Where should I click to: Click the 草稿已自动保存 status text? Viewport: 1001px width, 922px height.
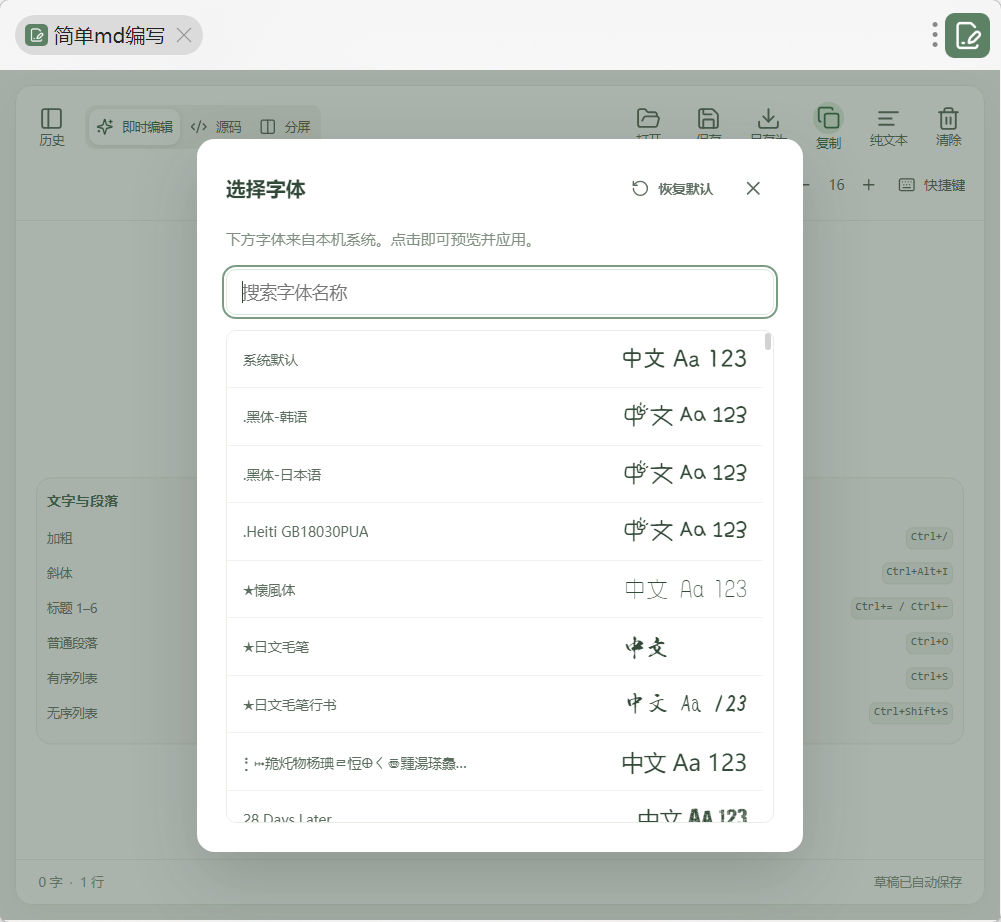tap(917, 882)
